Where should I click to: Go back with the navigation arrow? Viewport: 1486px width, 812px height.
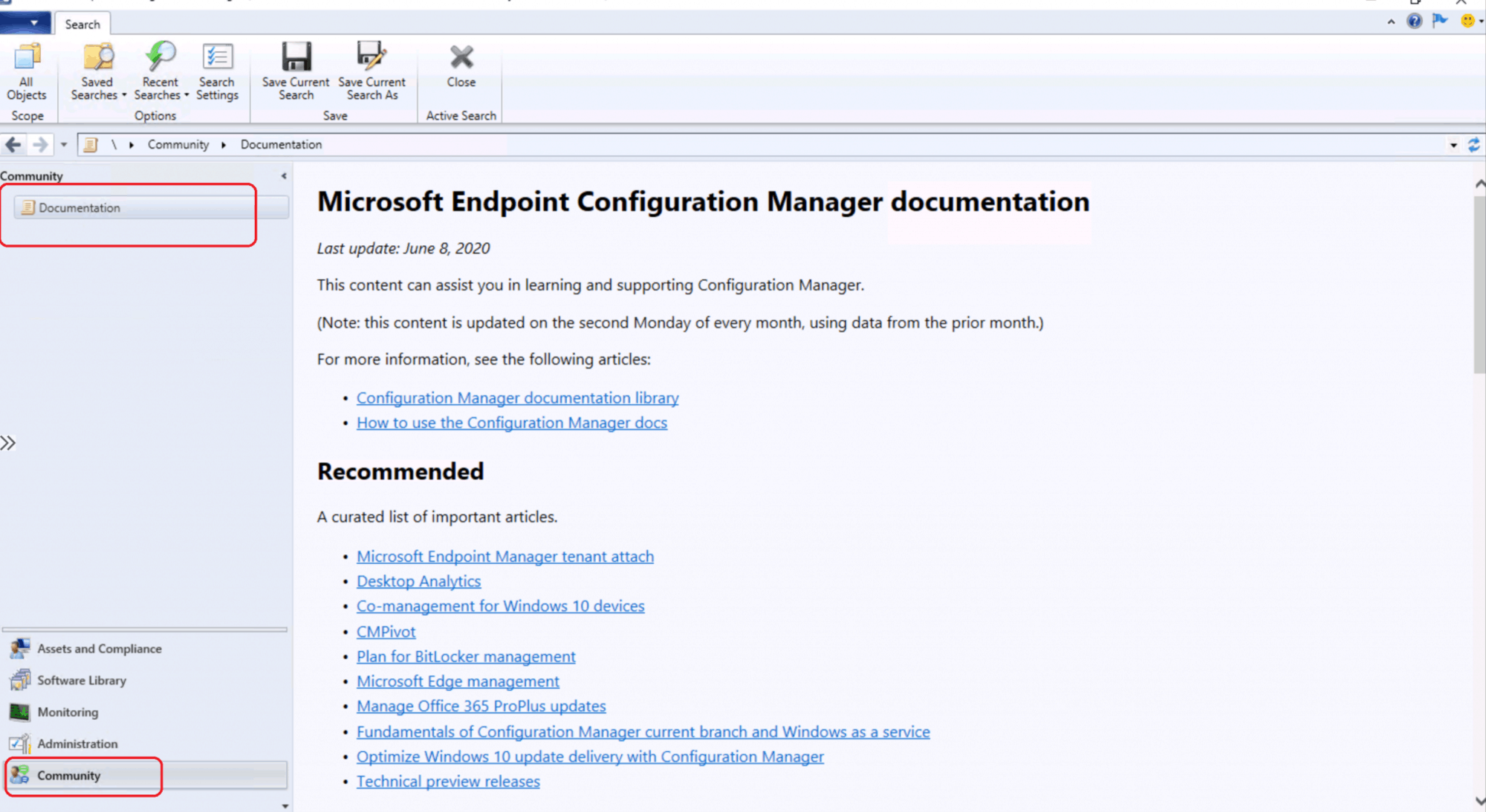13,144
